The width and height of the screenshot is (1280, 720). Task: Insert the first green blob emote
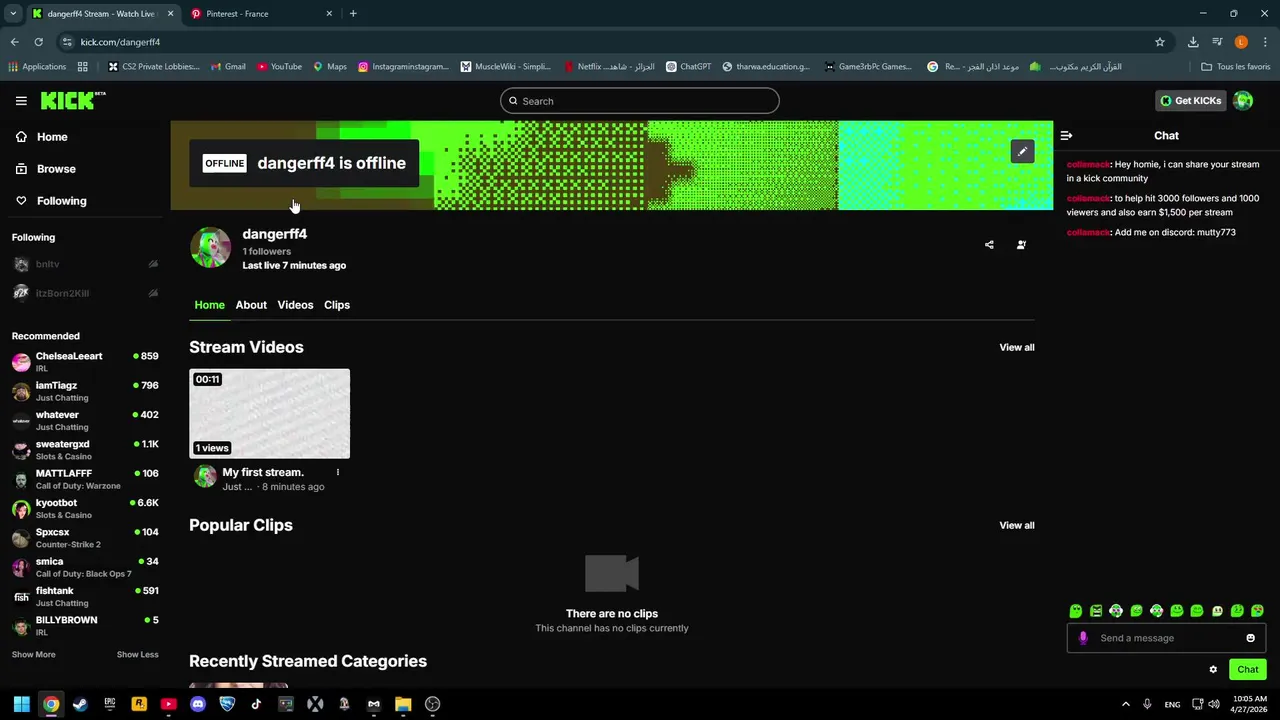(x=1076, y=611)
